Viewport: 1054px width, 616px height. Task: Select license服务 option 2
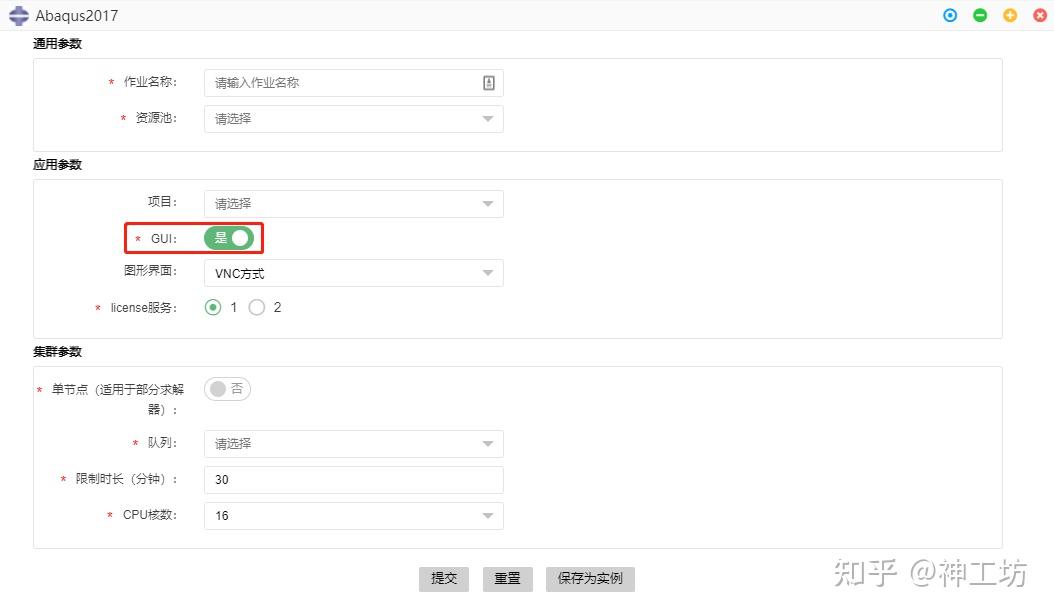click(257, 307)
